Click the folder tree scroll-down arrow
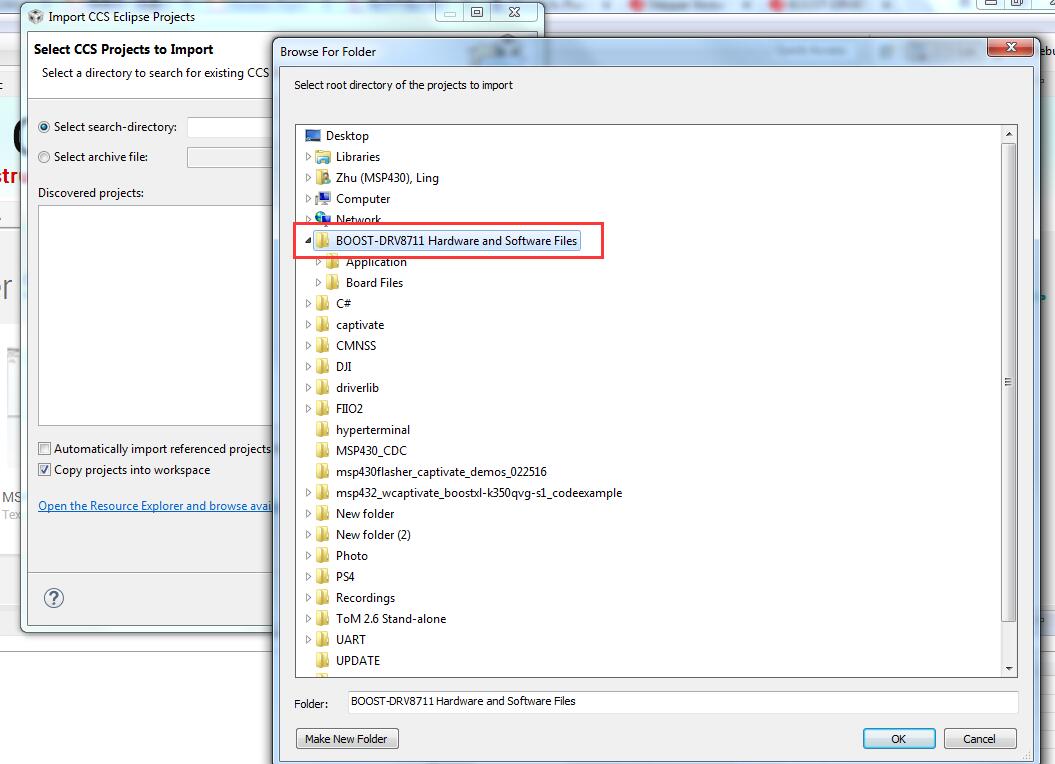Image resolution: width=1055 pixels, height=764 pixels. [1009, 668]
